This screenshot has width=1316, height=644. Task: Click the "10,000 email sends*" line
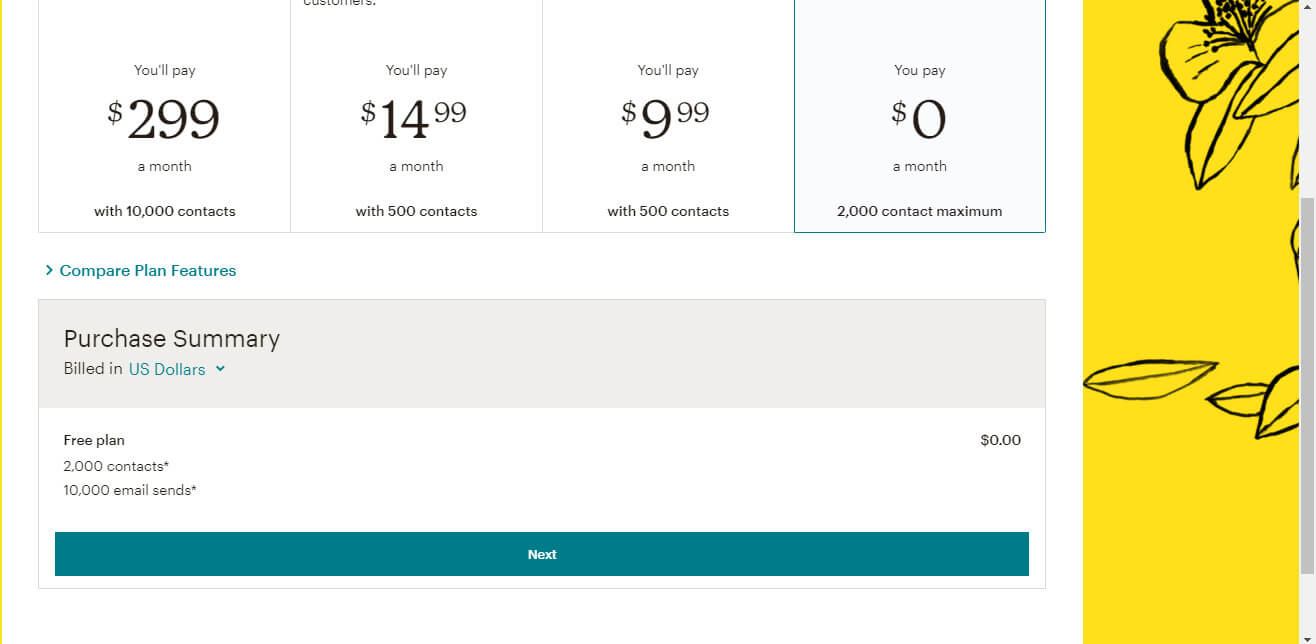130,490
